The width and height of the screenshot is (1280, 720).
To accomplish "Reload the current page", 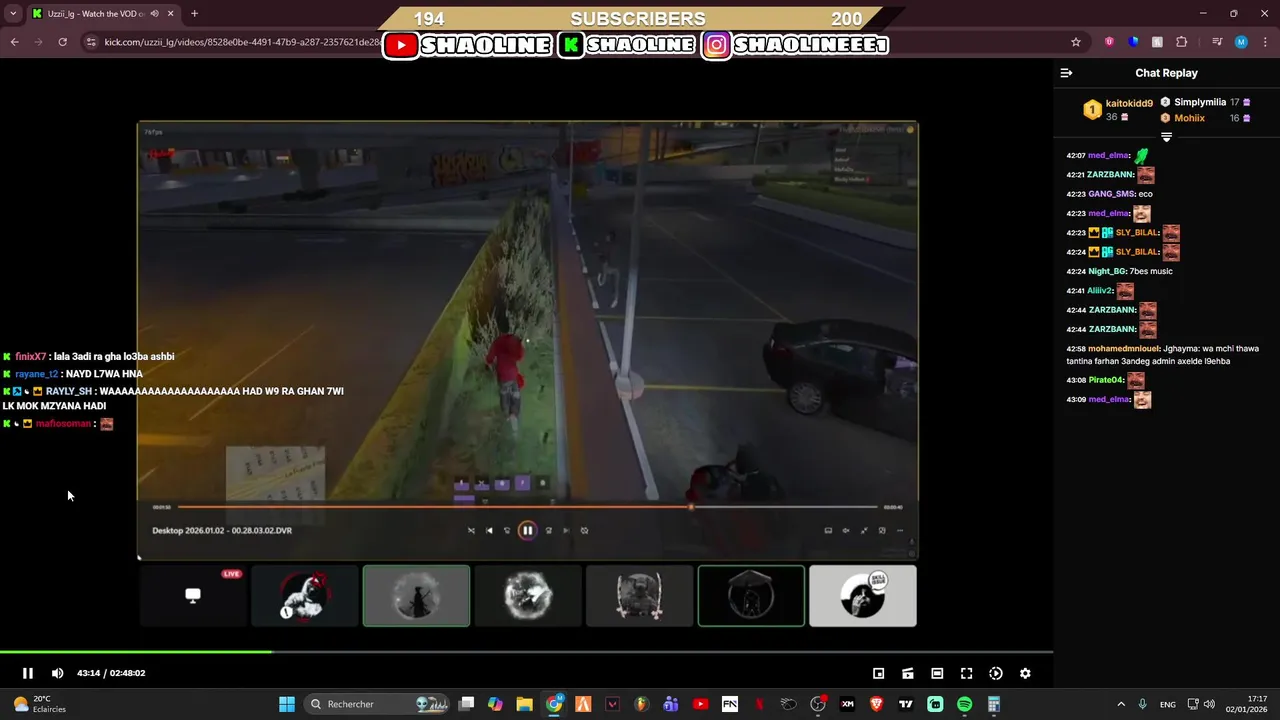I will click(x=62, y=42).
